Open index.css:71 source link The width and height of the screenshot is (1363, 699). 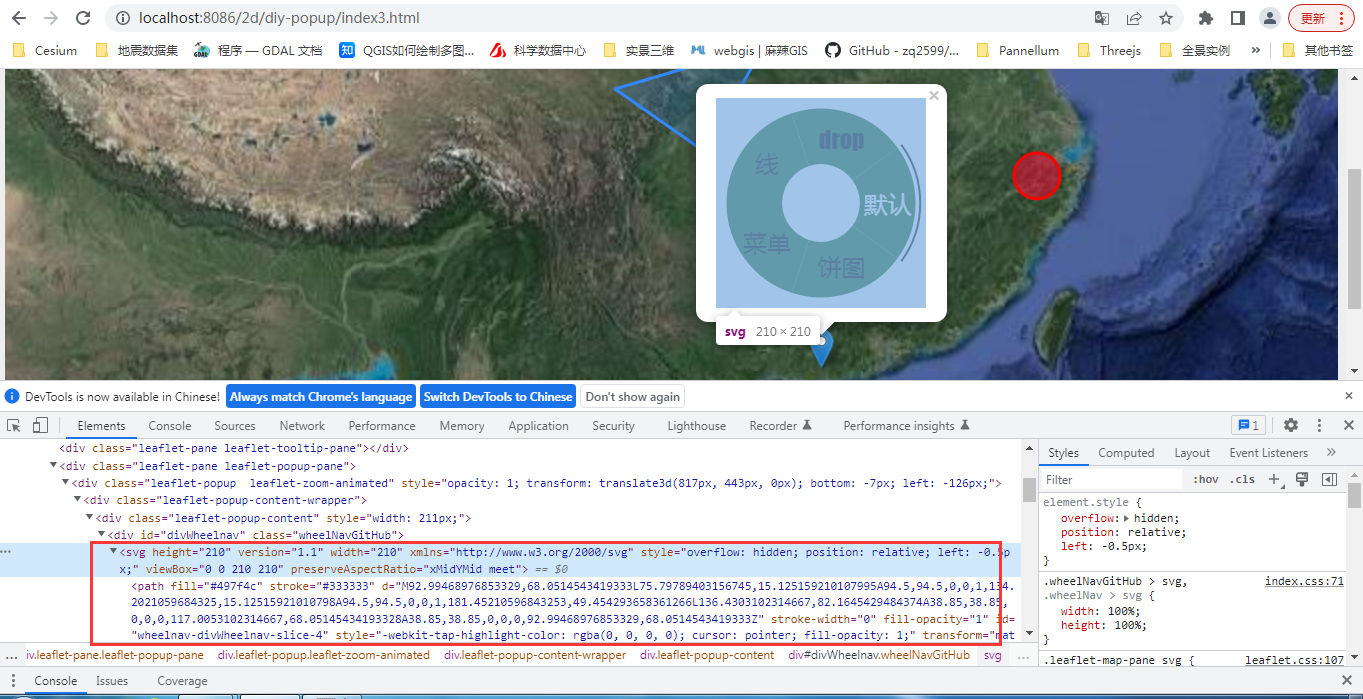click(x=1304, y=581)
